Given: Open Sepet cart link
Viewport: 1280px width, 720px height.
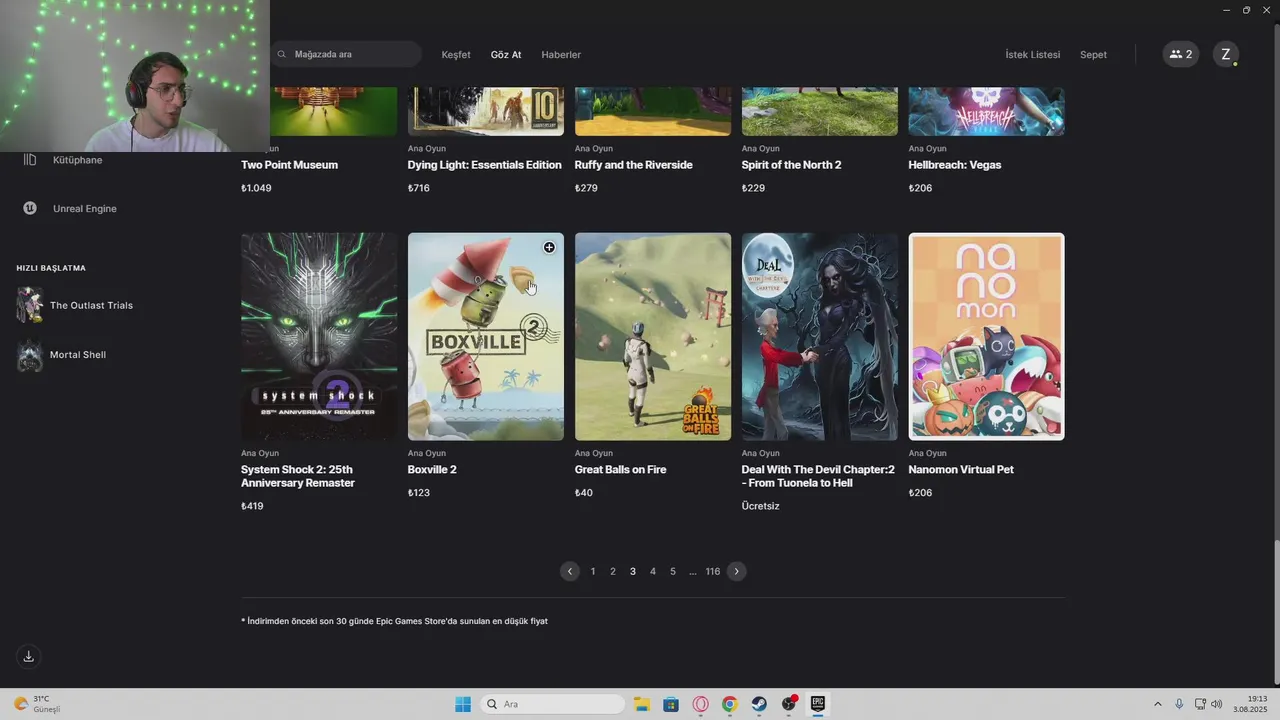Looking at the screenshot, I should 1094,55.
